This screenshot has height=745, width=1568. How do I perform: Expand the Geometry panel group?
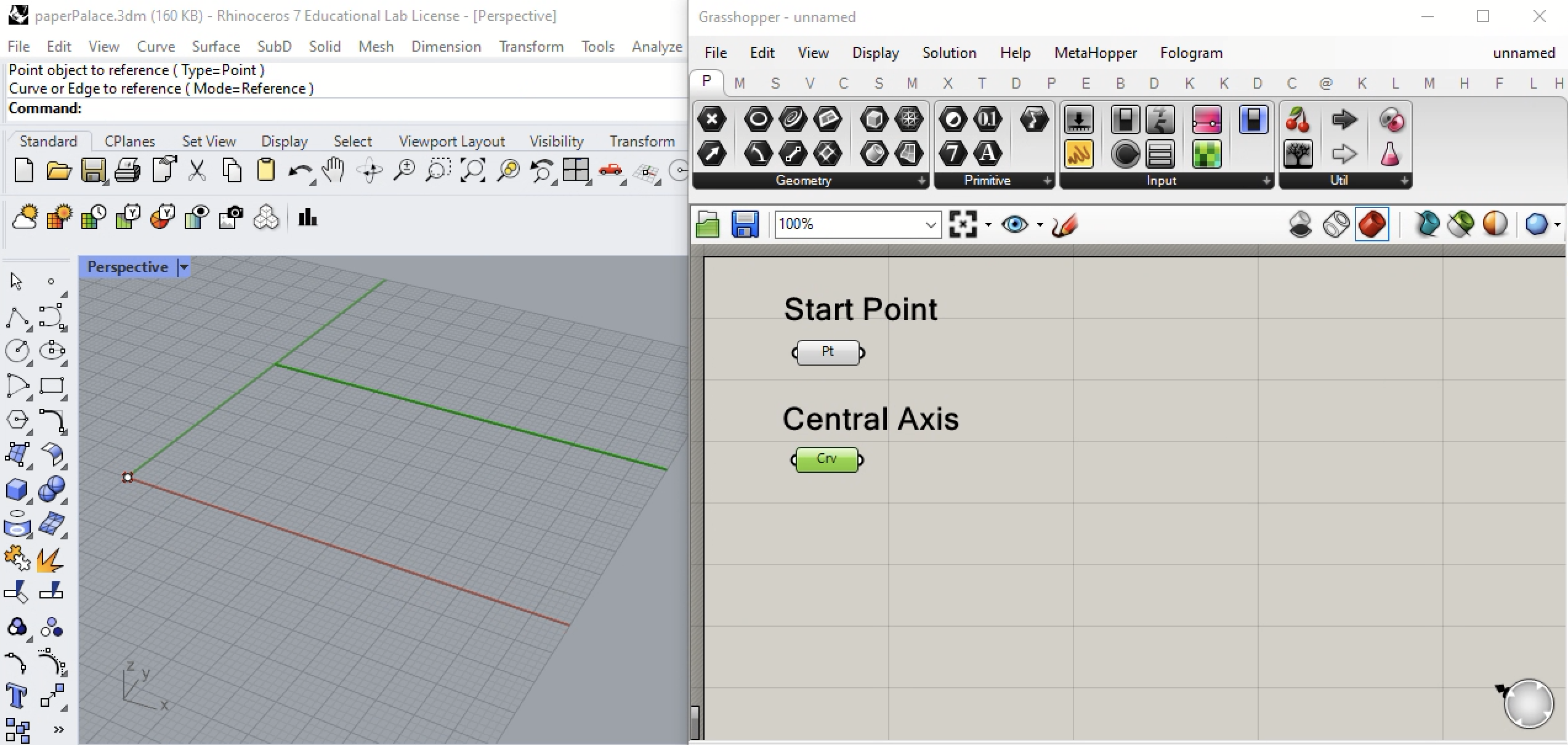coord(921,181)
